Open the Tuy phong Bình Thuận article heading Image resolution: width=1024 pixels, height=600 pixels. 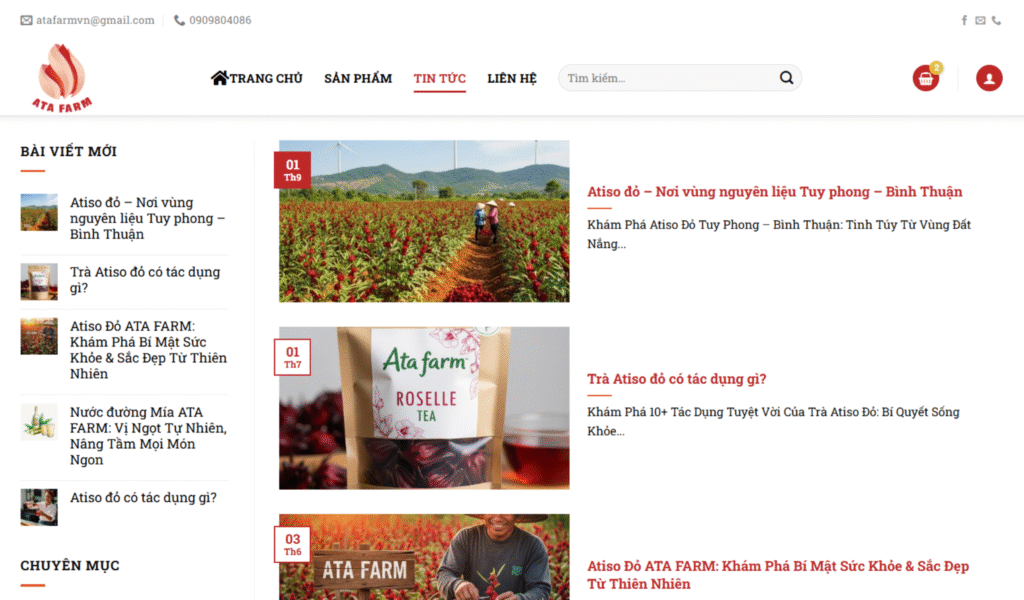774,192
